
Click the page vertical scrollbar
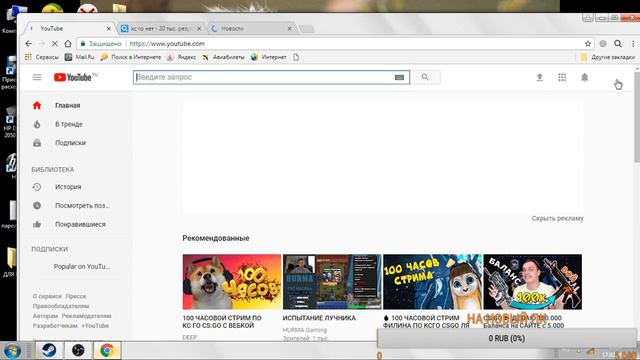[x=637, y=117]
